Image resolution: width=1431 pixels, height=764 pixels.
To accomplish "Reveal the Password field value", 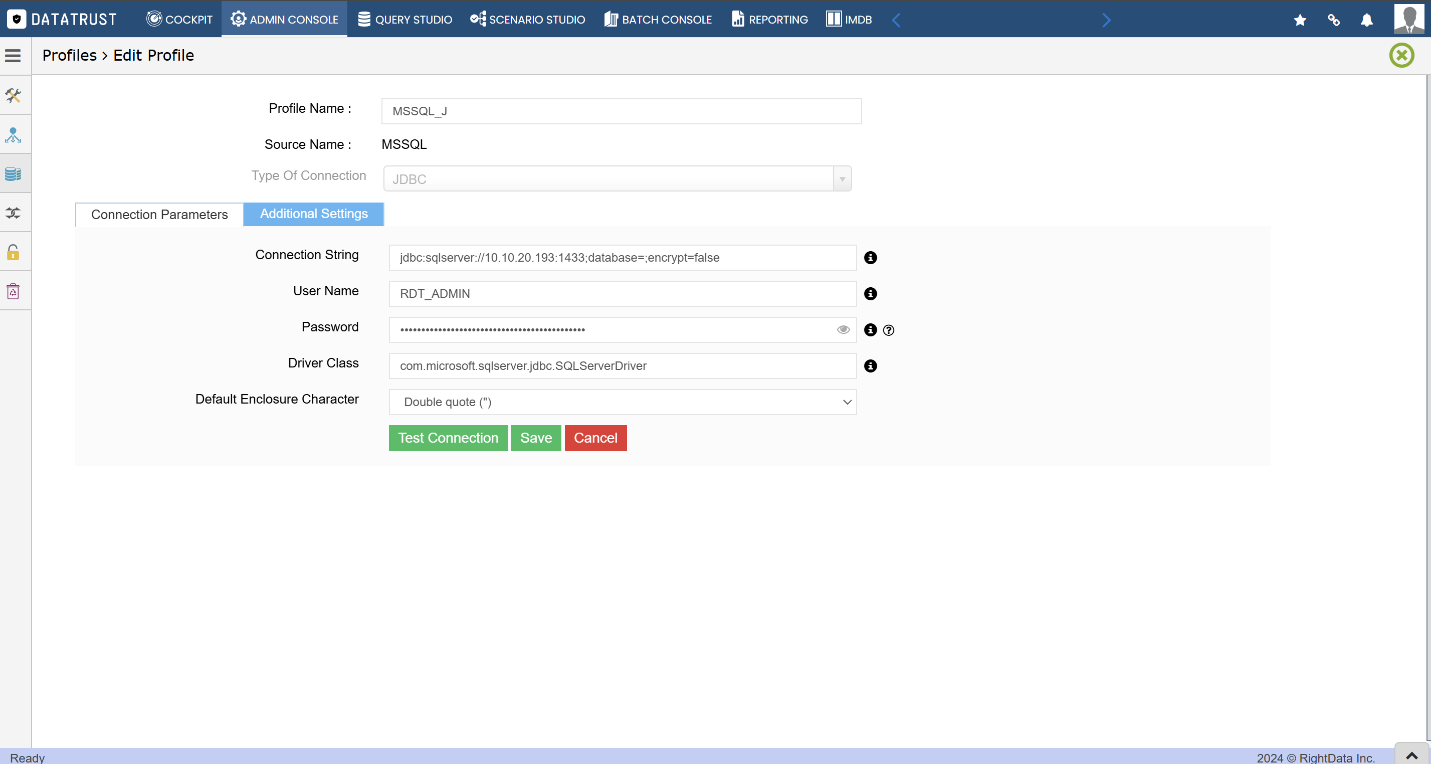I will [x=843, y=329].
